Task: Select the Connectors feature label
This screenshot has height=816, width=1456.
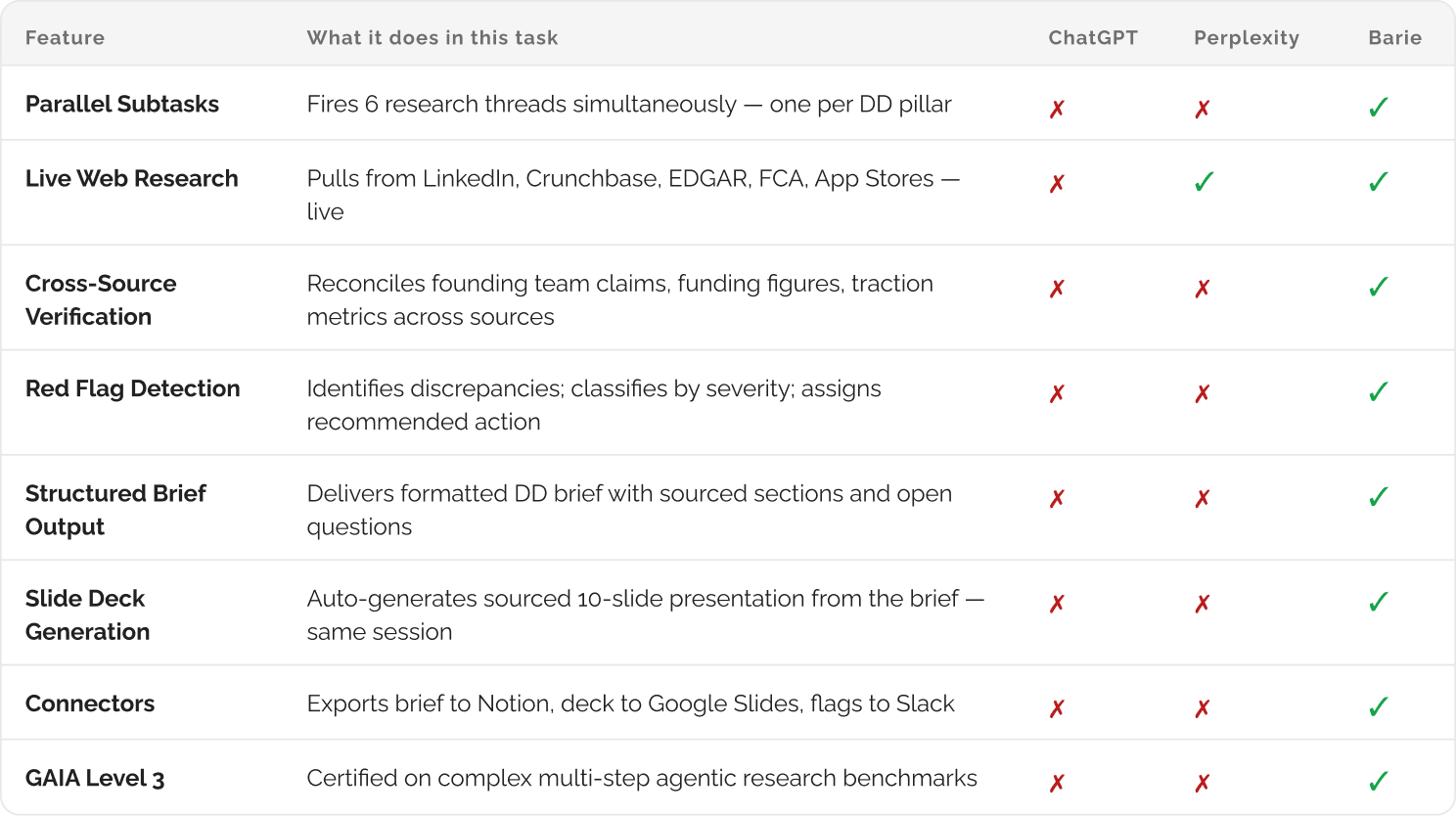Action: (x=90, y=703)
